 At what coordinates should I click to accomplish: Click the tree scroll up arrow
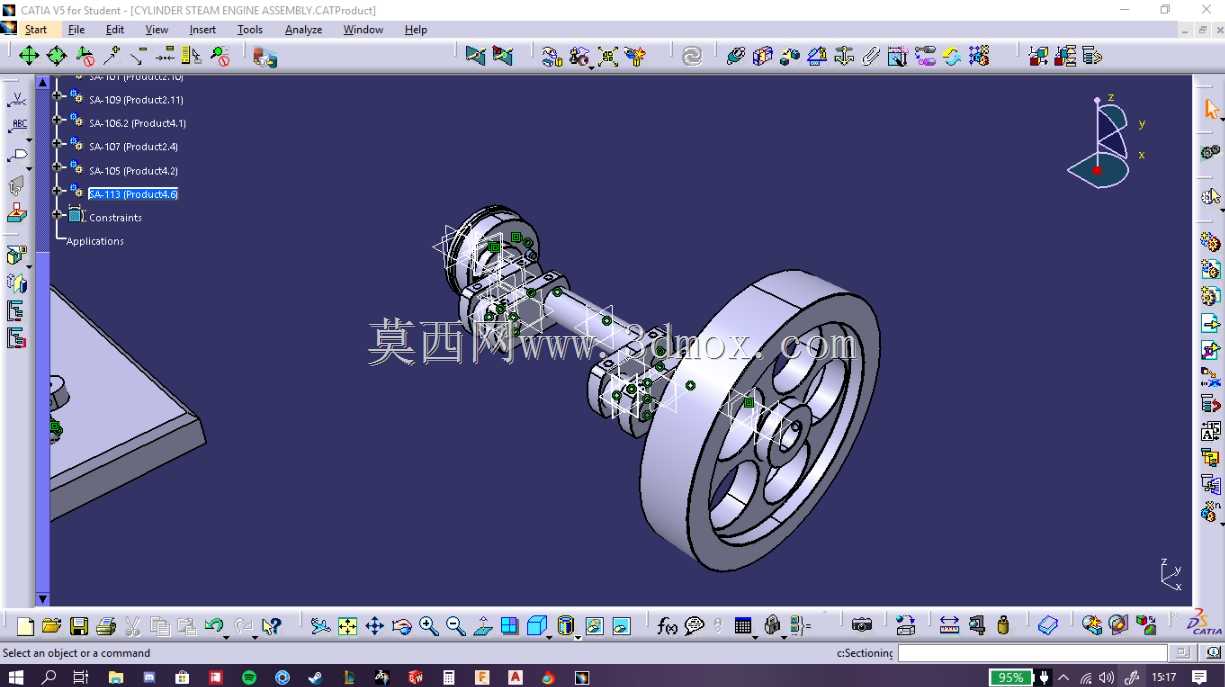pyautogui.click(x=43, y=81)
